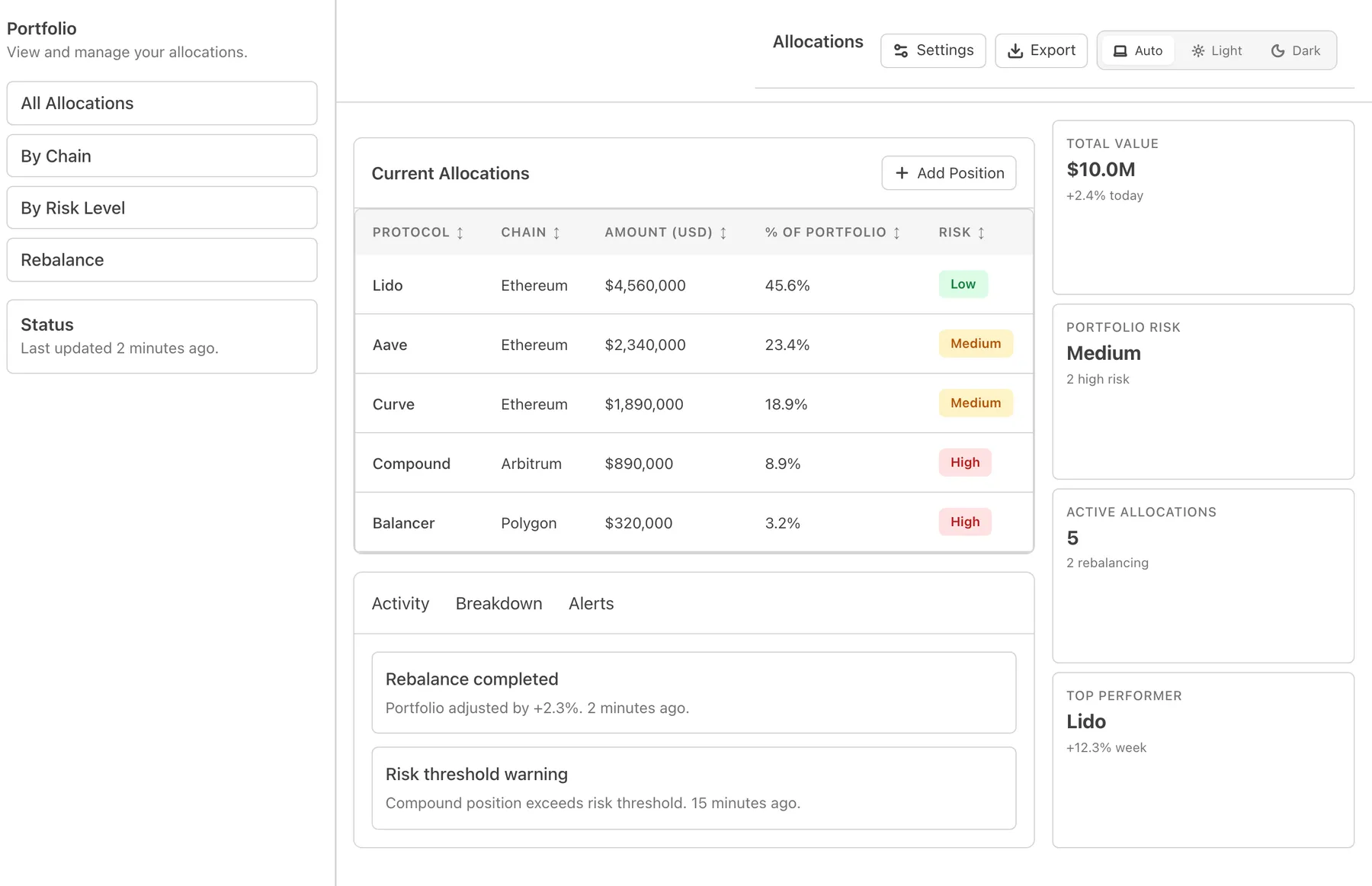Add a new position
The image size is (1372, 886).
click(949, 173)
